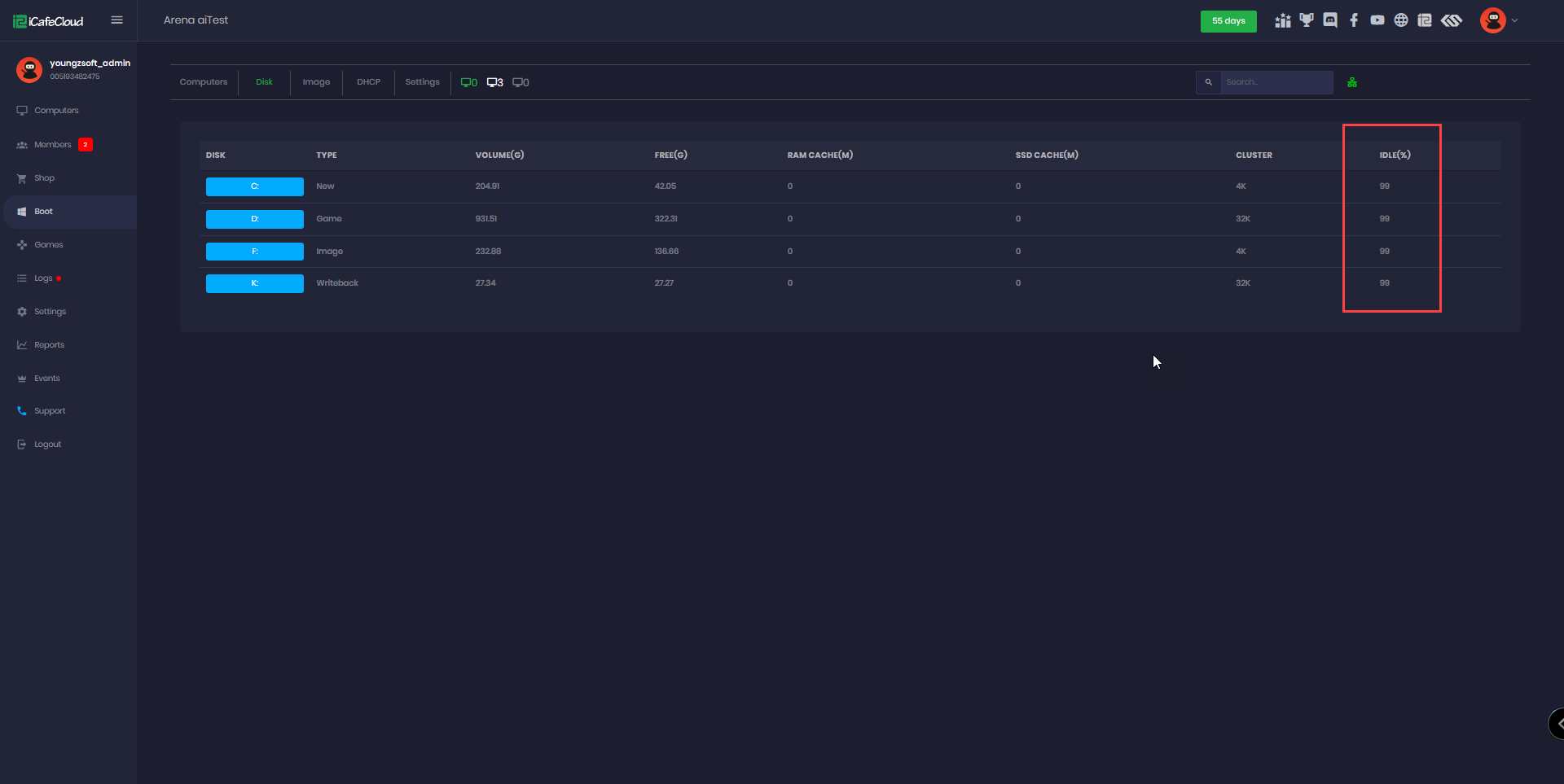Image resolution: width=1564 pixels, height=784 pixels.
Task: Select the C: disk button
Action: 254,186
